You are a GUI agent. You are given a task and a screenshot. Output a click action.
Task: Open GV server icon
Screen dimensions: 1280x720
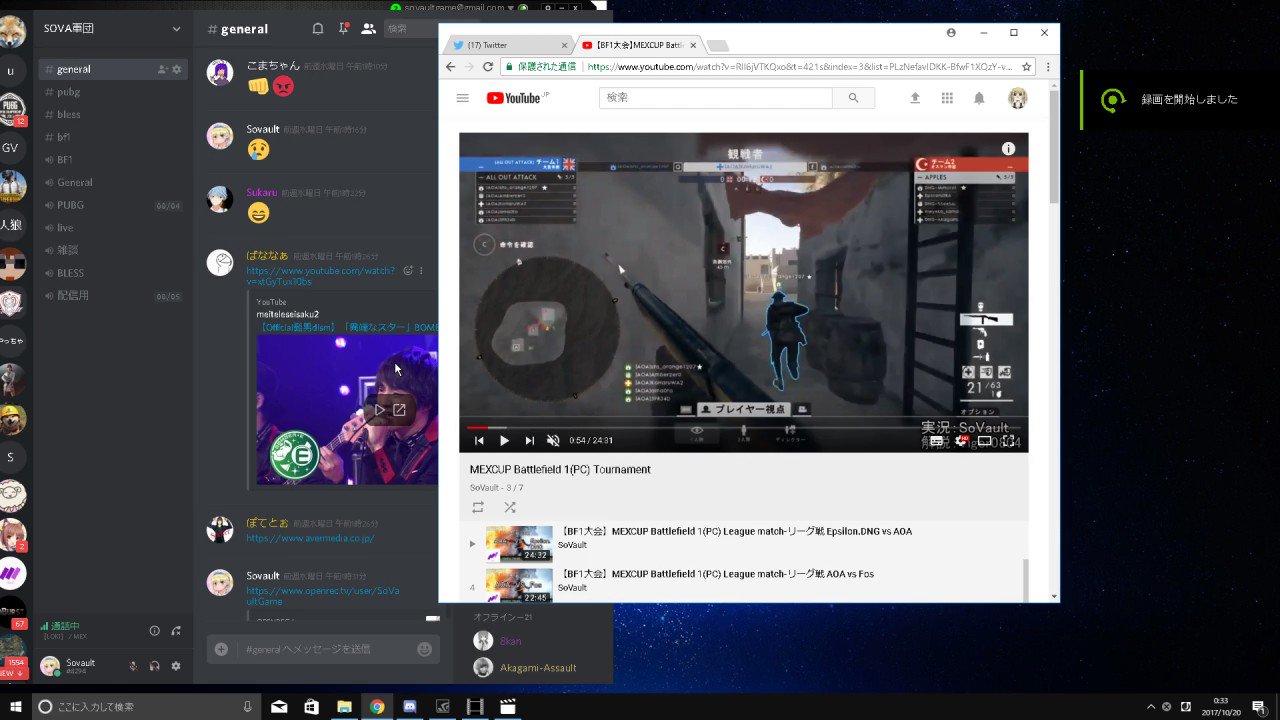pos(11,147)
